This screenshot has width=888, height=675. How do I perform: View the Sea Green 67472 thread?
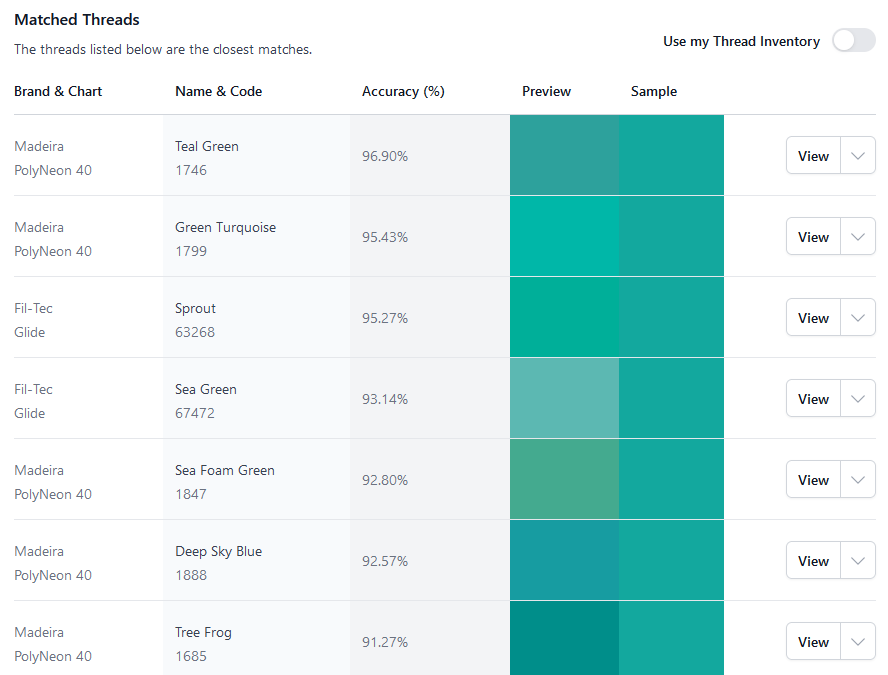pos(813,399)
